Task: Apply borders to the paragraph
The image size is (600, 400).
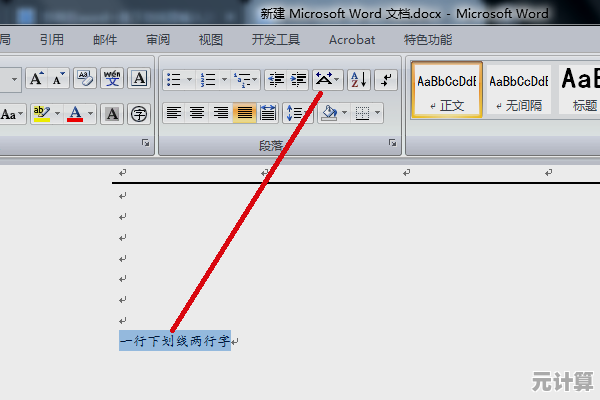Action: (362, 113)
